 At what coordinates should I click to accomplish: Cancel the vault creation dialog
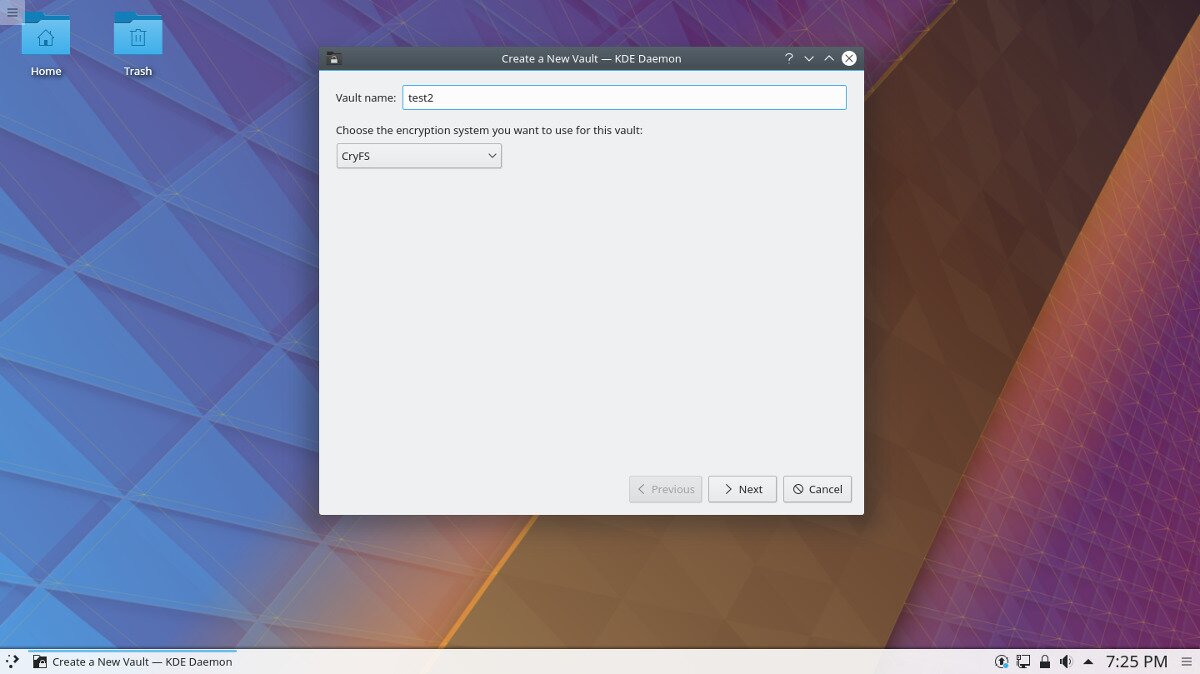coord(817,489)
